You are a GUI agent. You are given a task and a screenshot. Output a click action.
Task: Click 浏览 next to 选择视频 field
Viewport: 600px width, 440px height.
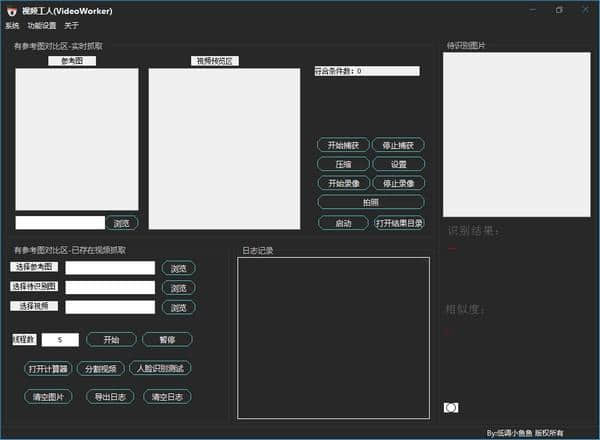178,307
